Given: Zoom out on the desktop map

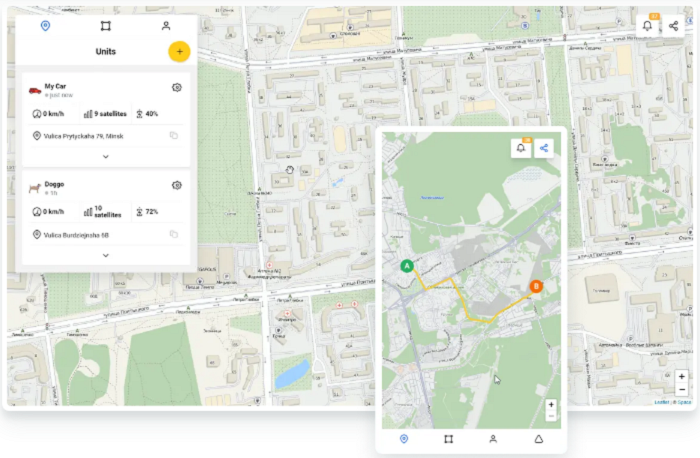Looking at the screenshot, I should [681, 389].
